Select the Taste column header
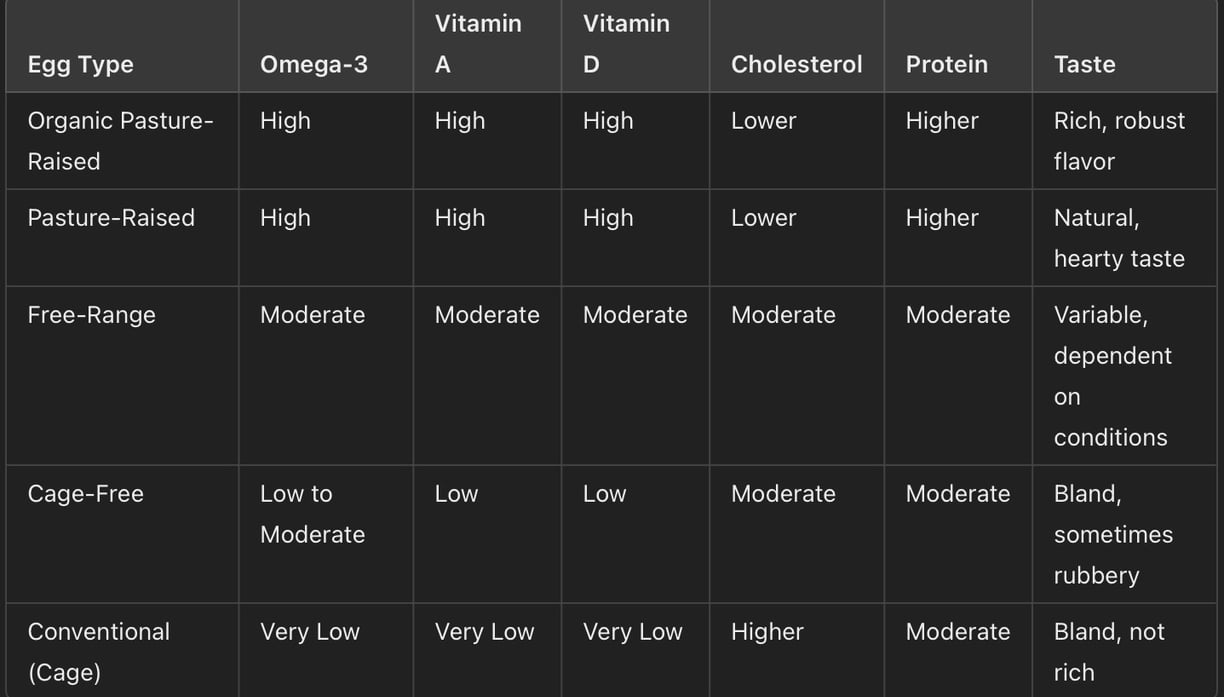 (1084, 64)
